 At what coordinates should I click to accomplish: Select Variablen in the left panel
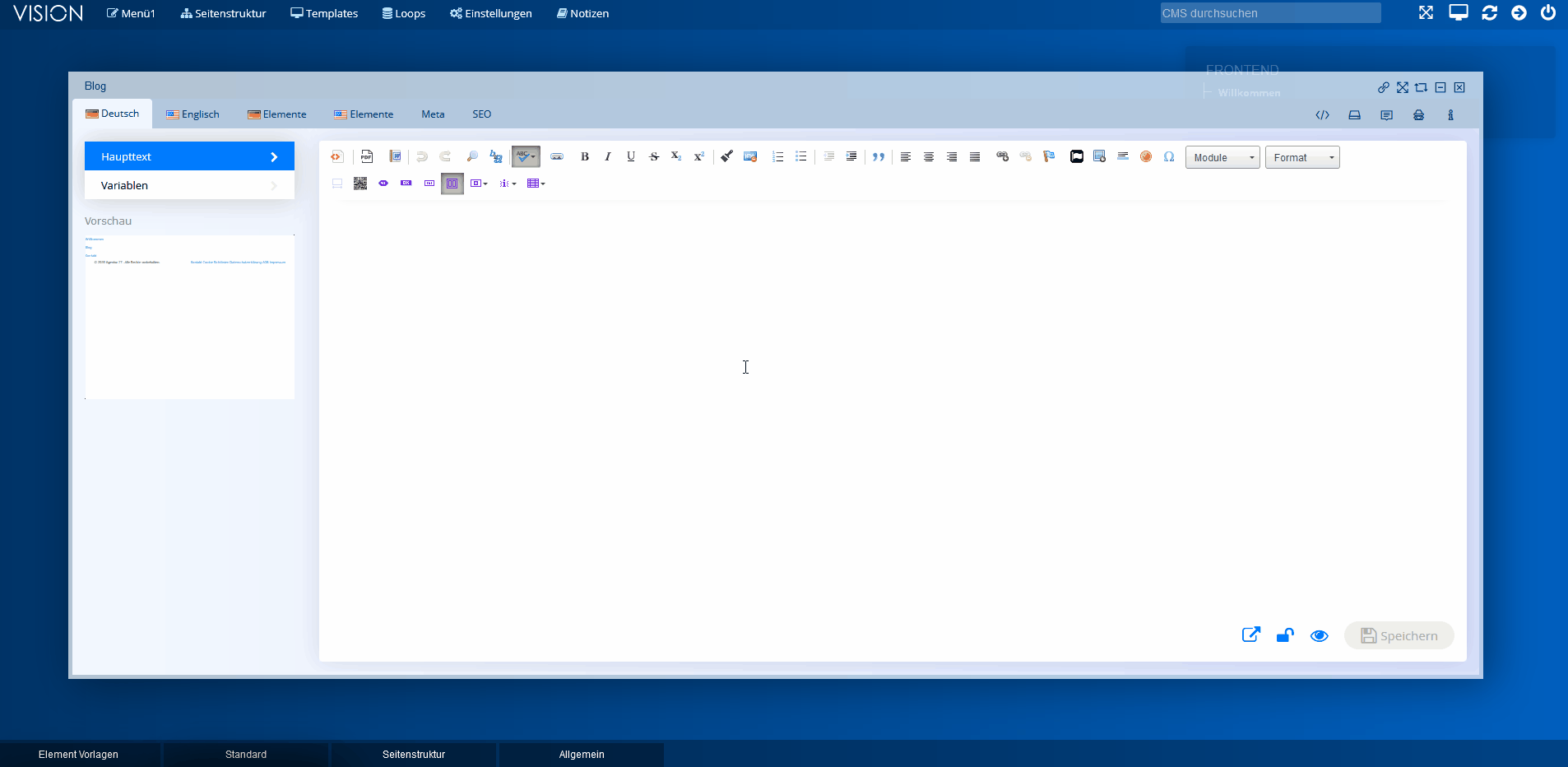(189, 185)
